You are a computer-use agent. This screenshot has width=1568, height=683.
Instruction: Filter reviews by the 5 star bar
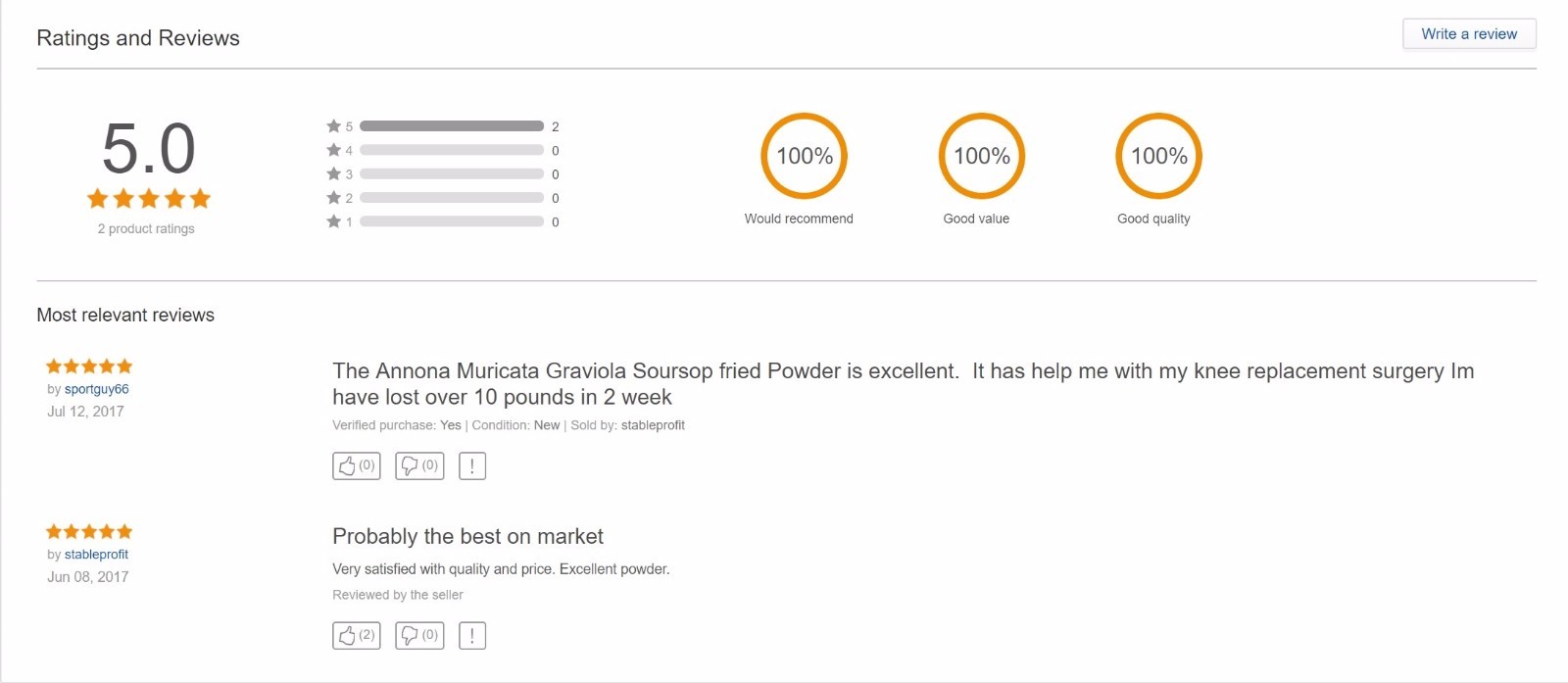(x=451, y=126)
